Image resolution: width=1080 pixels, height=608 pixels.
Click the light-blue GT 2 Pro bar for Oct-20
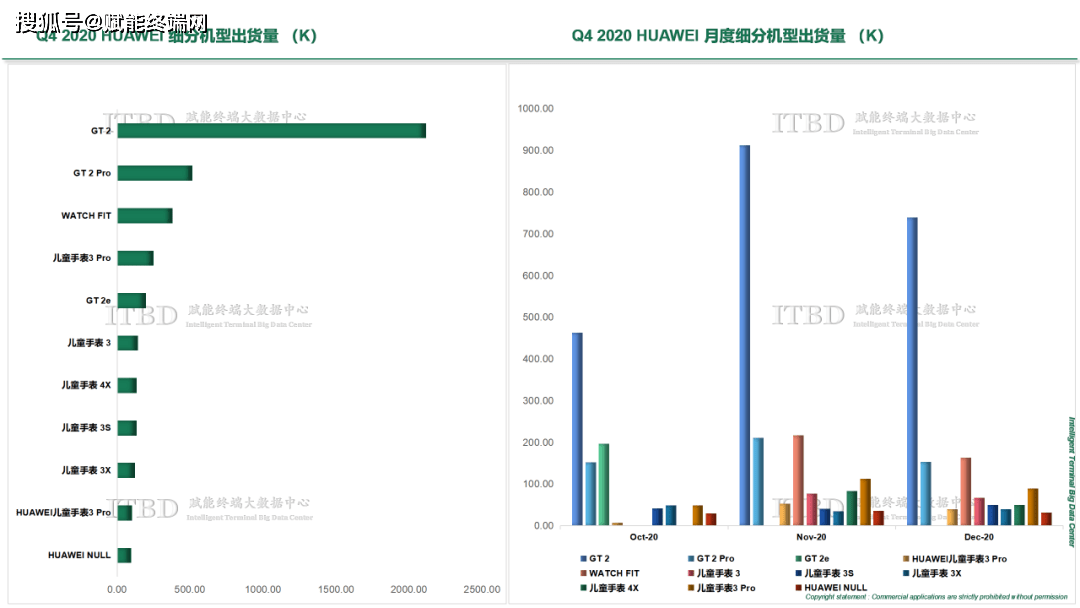(590, 494)
